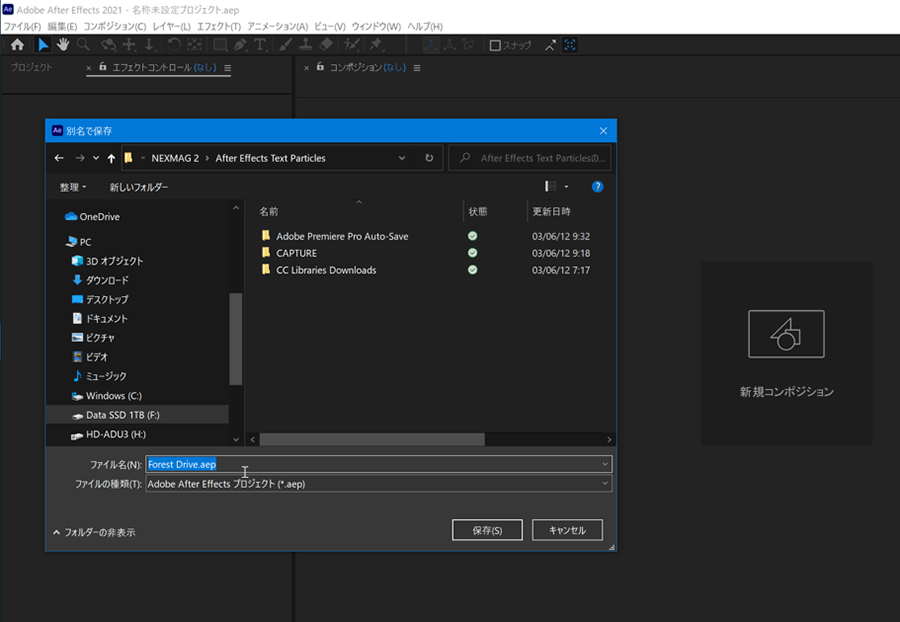Toggle lock on エフェクトコントロール panel
900x622 pixels.
tap(103, 67)
